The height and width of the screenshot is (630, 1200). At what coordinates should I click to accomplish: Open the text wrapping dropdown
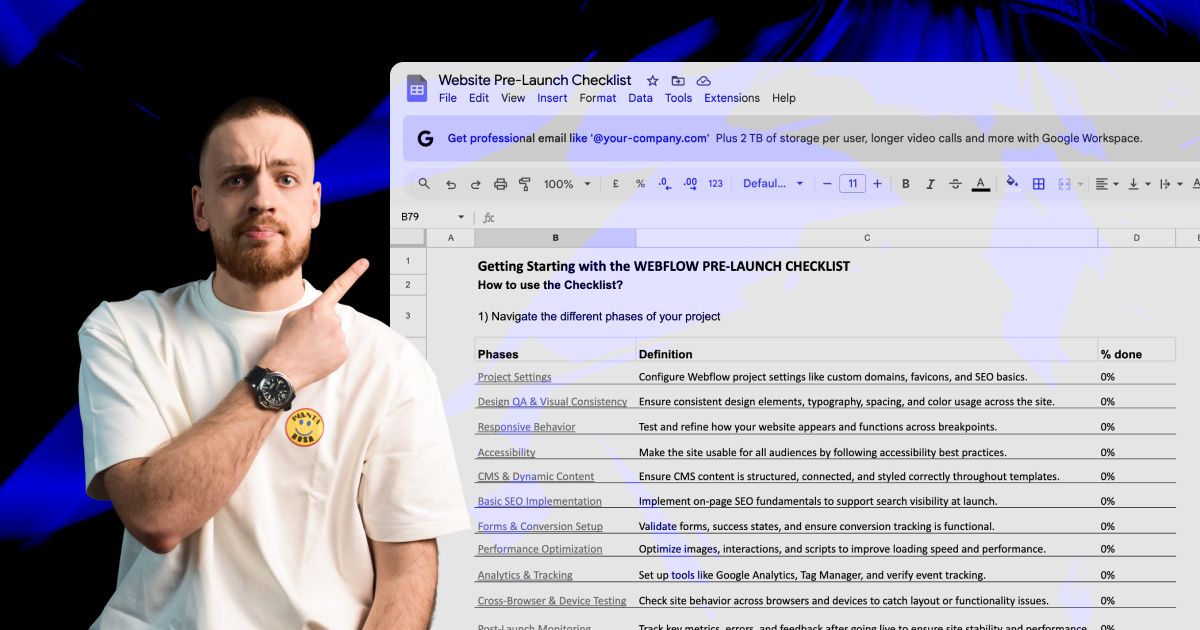(x=1170, y=184)
